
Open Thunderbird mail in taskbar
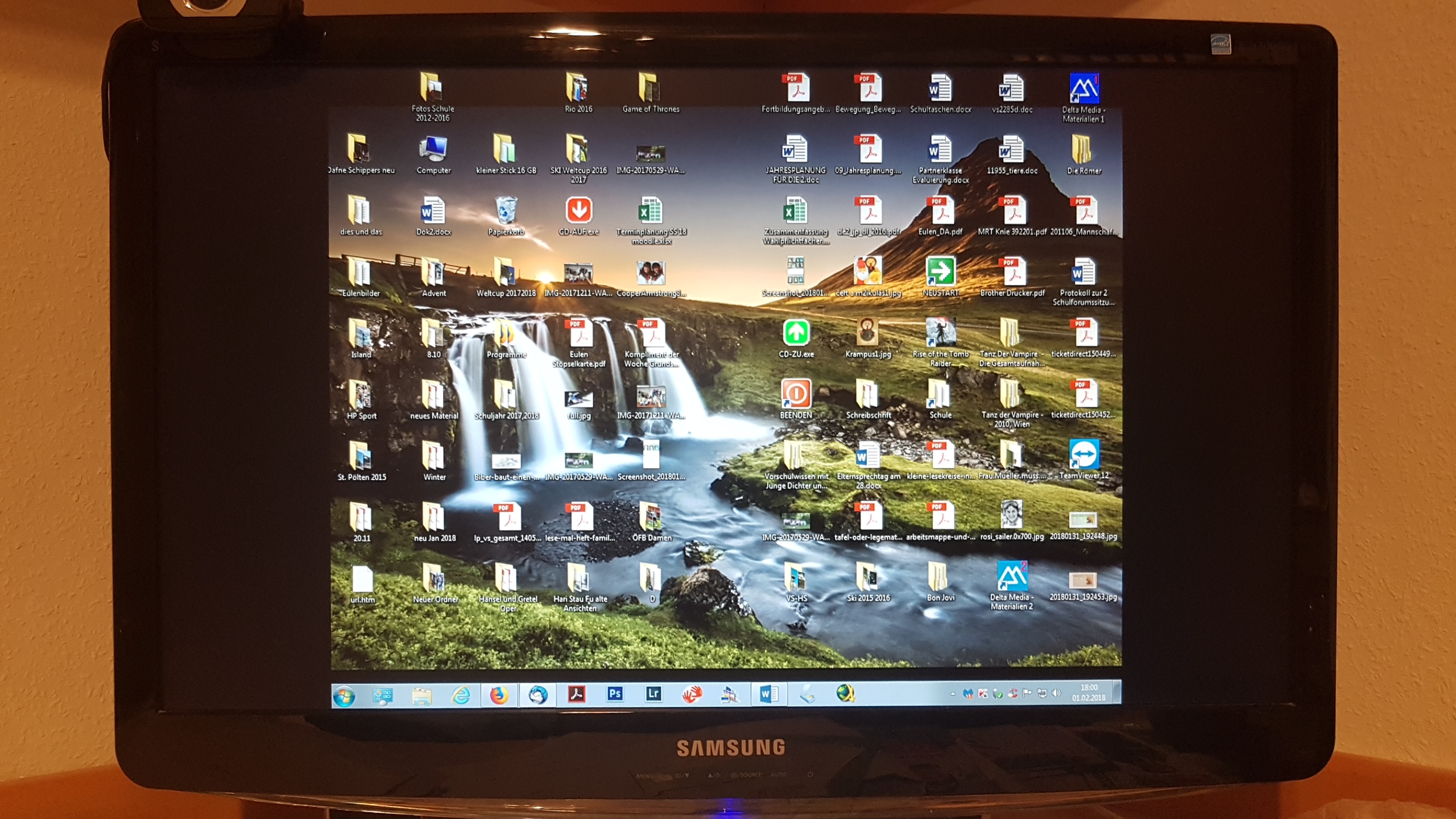click(537, 694)
